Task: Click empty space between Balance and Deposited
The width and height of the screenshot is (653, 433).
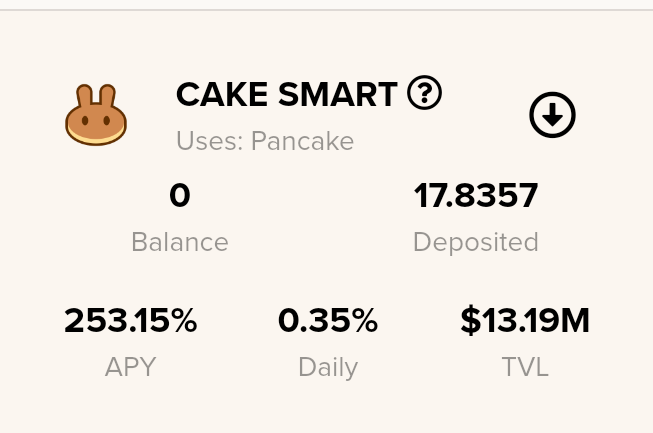Action: 321,216
